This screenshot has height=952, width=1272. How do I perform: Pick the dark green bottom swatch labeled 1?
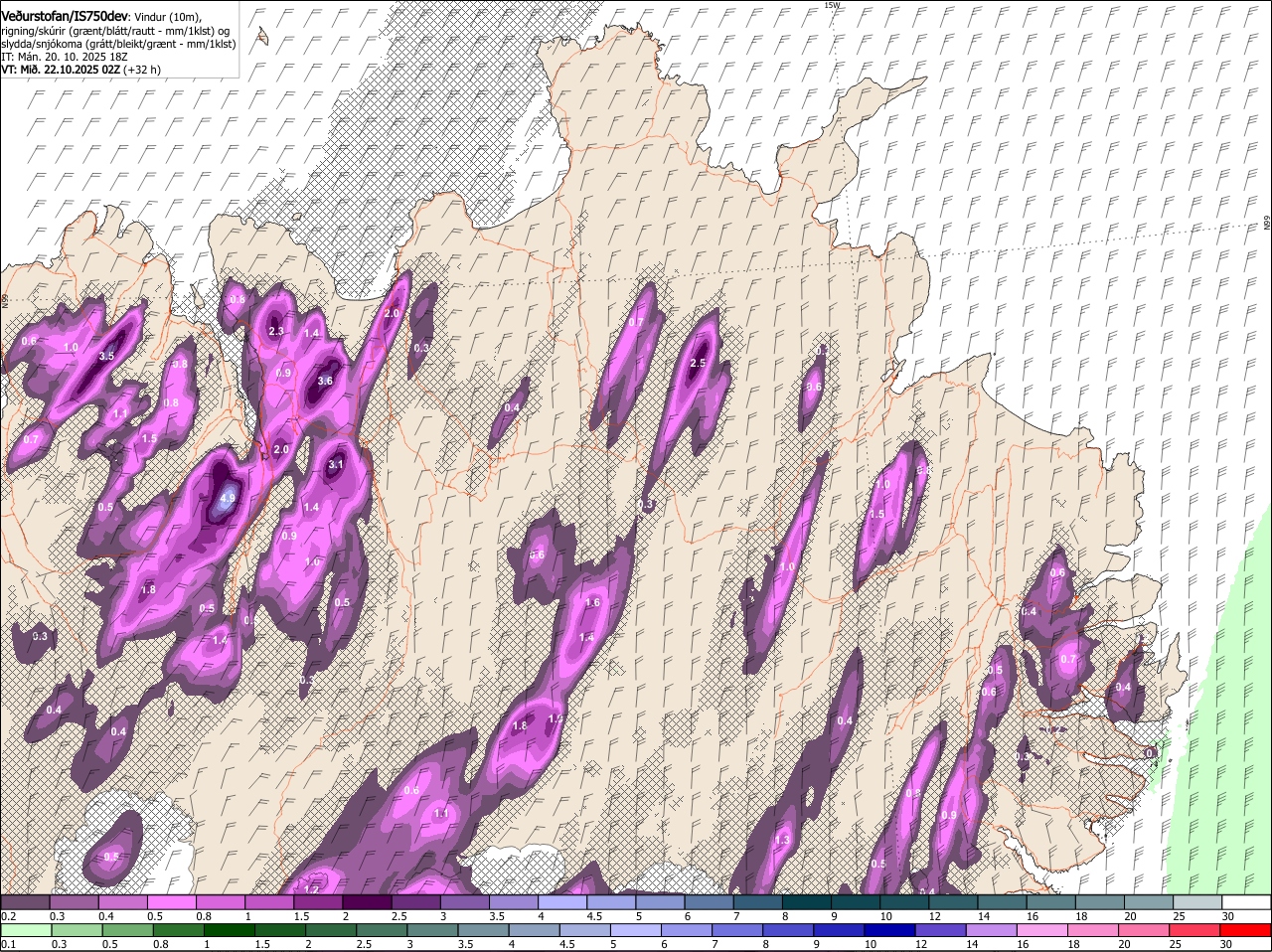pos(230,931)
